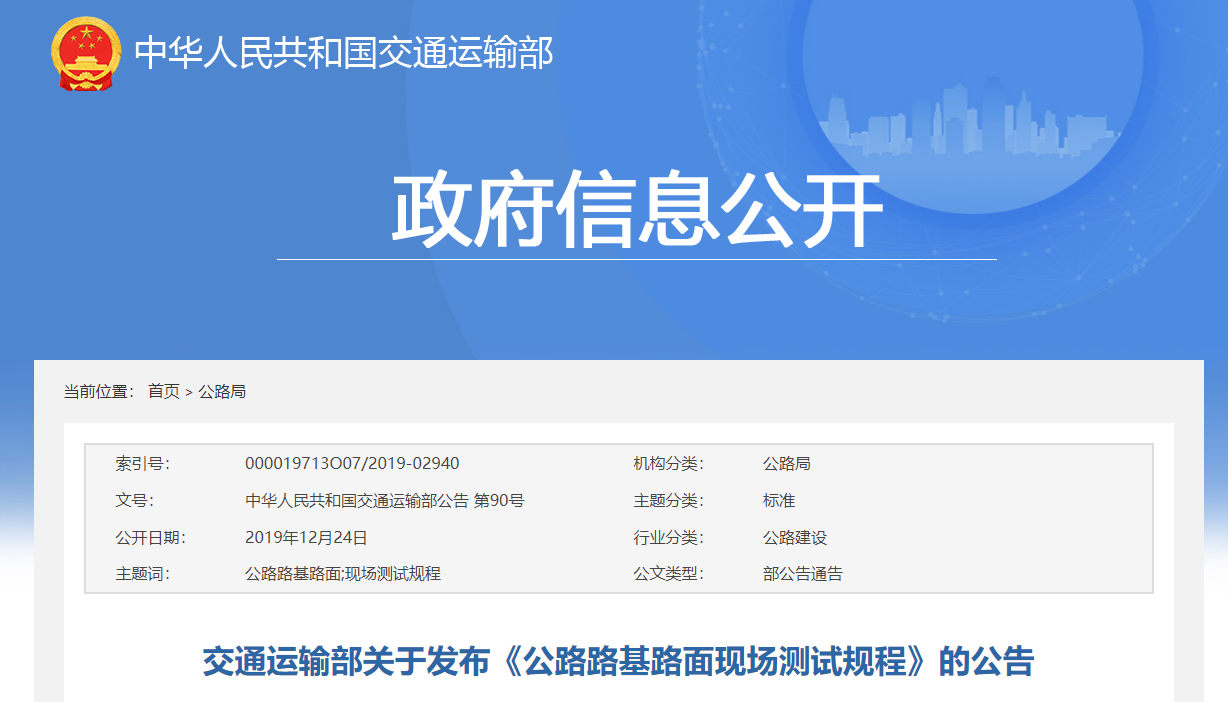Go to 首页 in the breadcrumb
This screenshot has width=1228, height=702.
[164, 391]
